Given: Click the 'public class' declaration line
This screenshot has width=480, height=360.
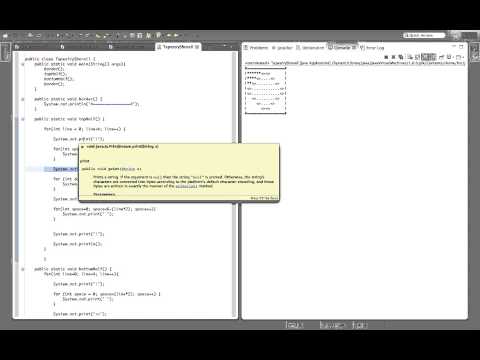Looking at the screenshot, I should [60, 59].
